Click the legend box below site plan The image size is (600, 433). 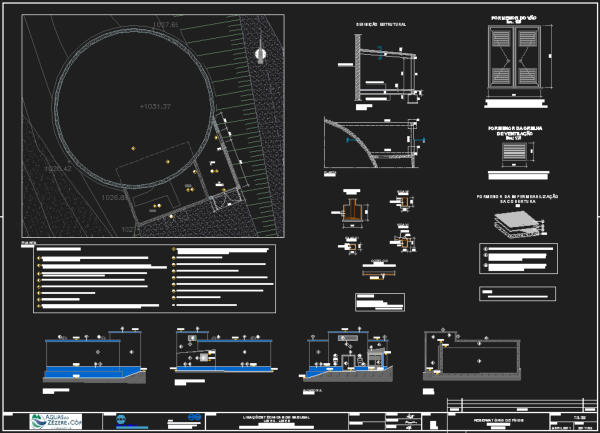[x=152, y=279]
